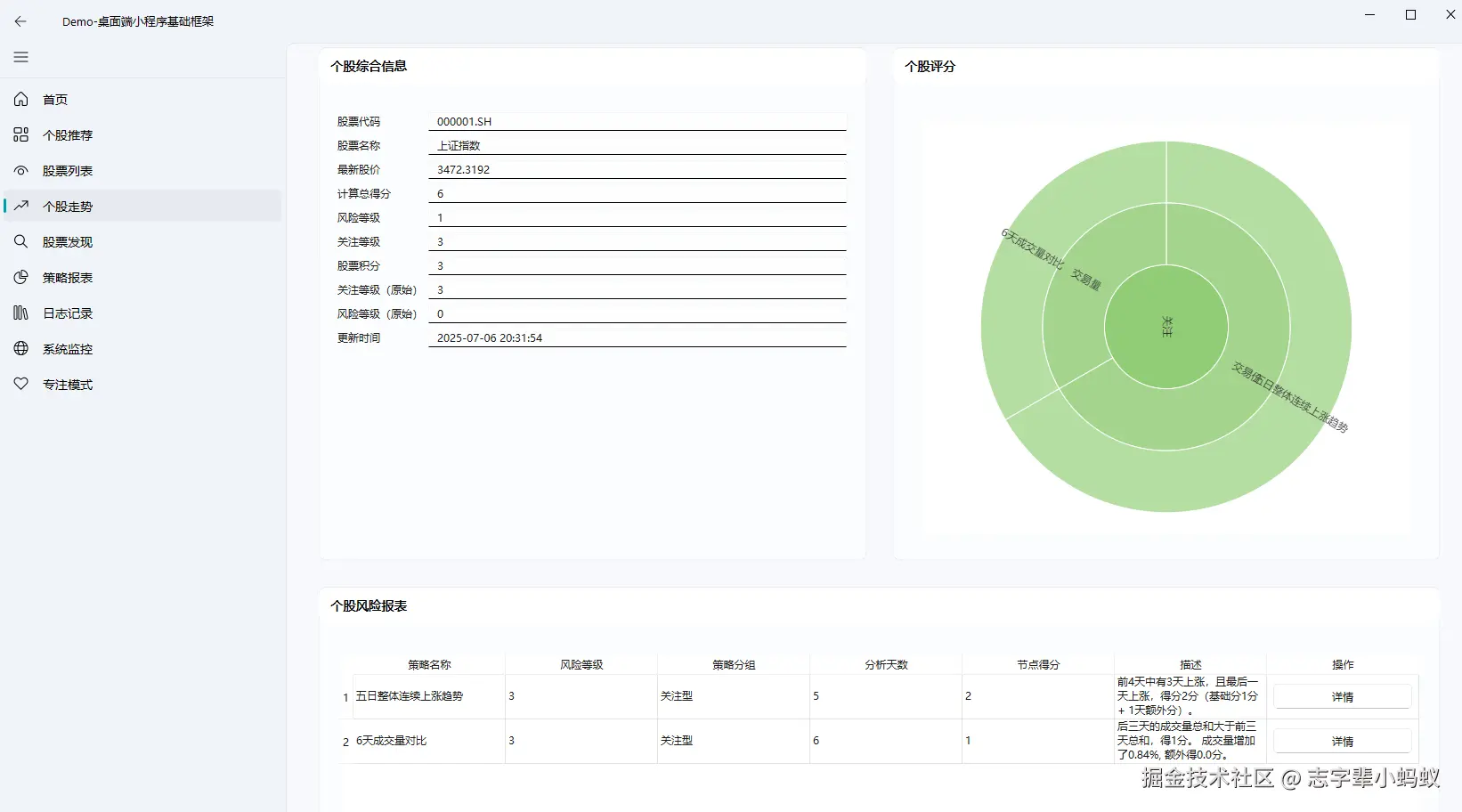
Task: Open 策略报表 navigation item
Action: pyautogui.click(x=142, y=278)
